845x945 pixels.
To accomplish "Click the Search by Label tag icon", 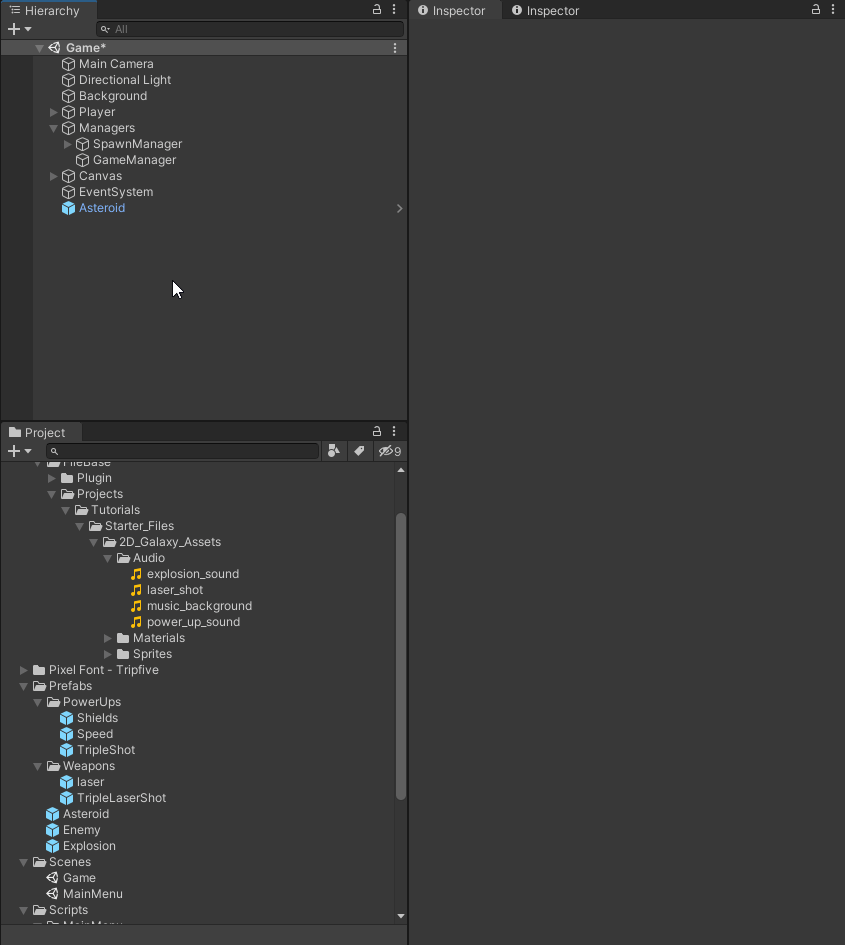I will pyautogui.click(x=359, y=451).
